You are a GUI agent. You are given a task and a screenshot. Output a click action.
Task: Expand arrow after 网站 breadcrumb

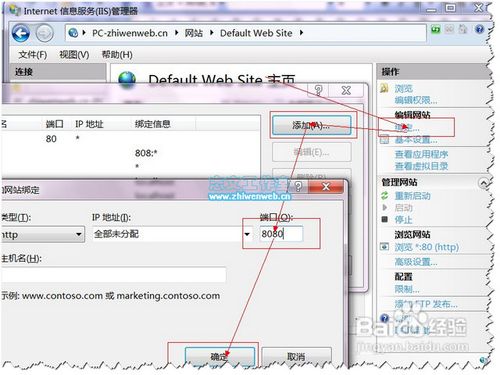click(212, 33)
